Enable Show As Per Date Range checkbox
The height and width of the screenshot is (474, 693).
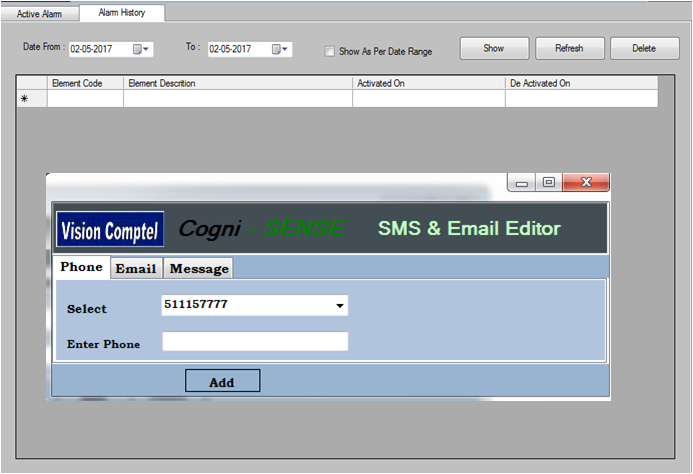(330, 51)
